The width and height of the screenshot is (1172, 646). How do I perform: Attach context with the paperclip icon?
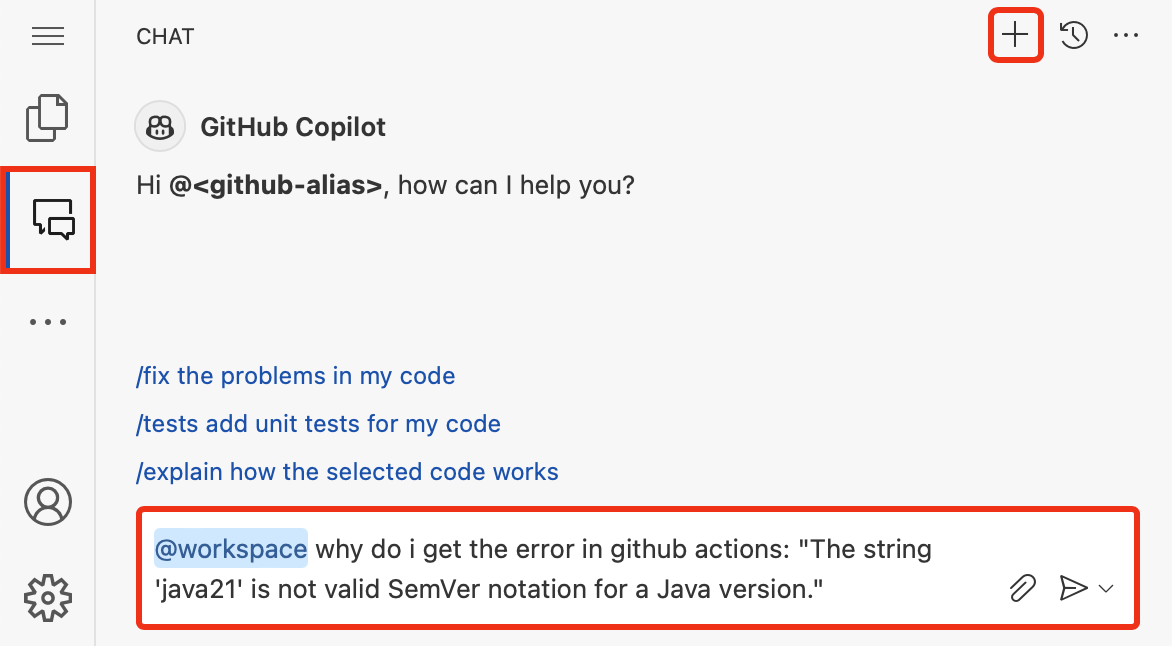tap(1022, 588)
